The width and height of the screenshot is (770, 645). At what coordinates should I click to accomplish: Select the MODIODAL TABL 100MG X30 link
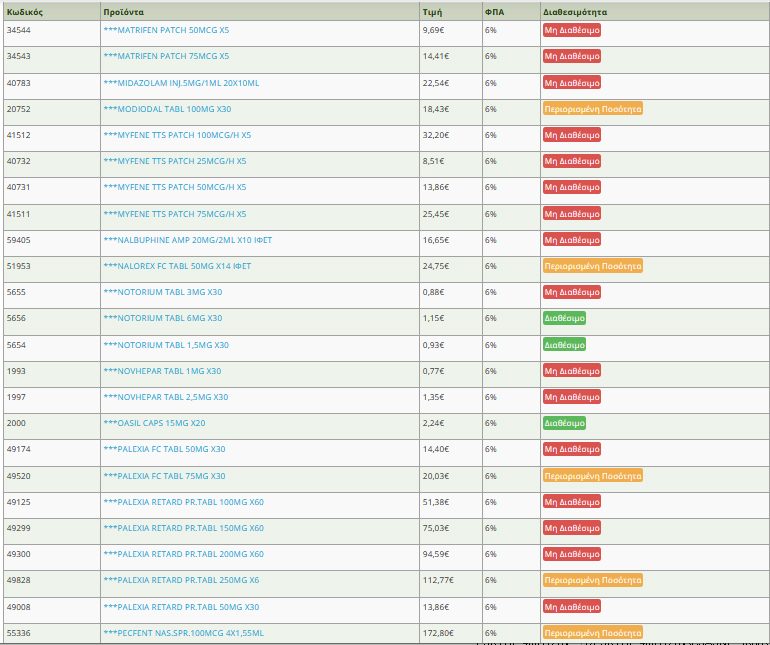(x=167, y=109)
